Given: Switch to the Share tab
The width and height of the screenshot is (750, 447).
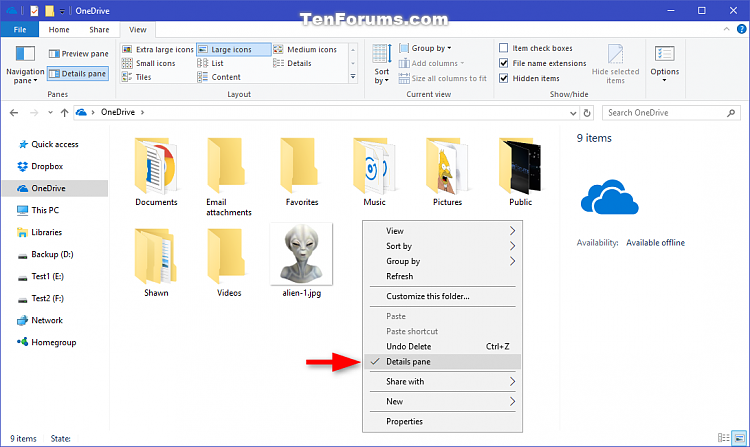Looking at the screenshot, I should tap(99, 30).
